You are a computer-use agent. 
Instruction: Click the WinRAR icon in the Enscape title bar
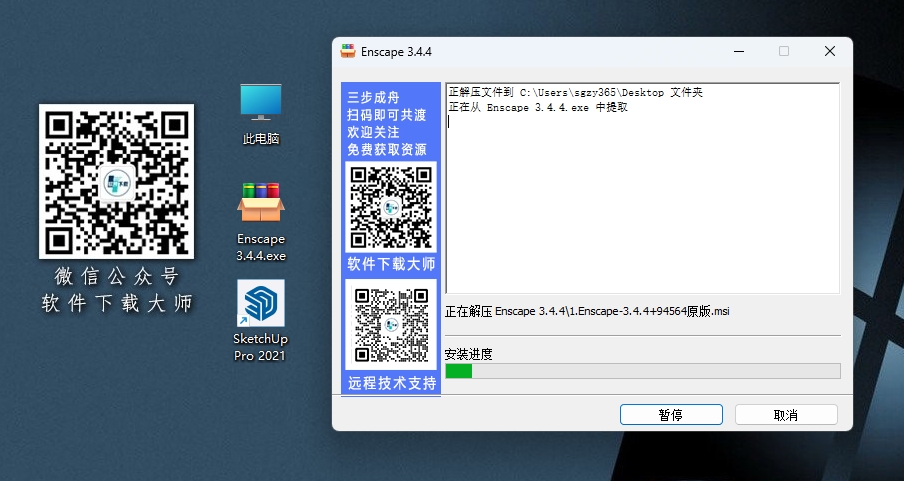tap(348, 51)
